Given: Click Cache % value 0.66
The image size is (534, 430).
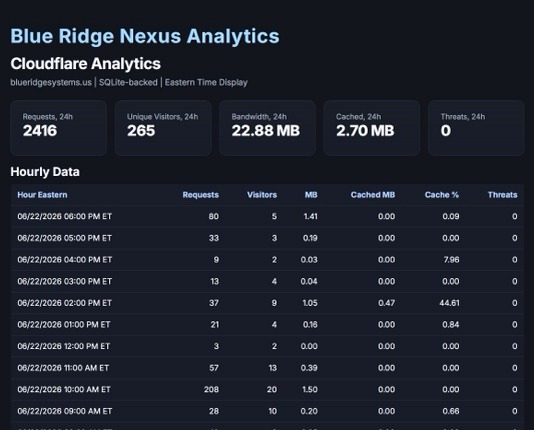Looking at the screenshot, I should (451, 411).
